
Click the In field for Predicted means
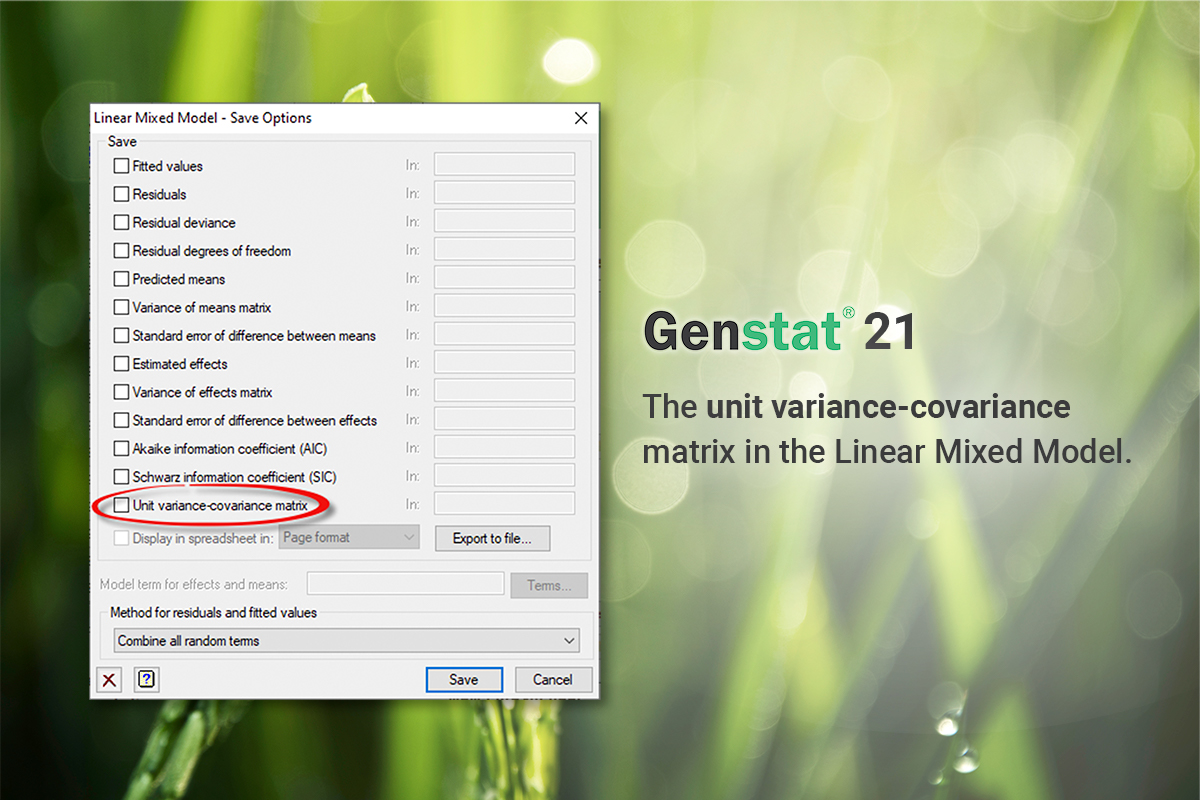[504, 278]
